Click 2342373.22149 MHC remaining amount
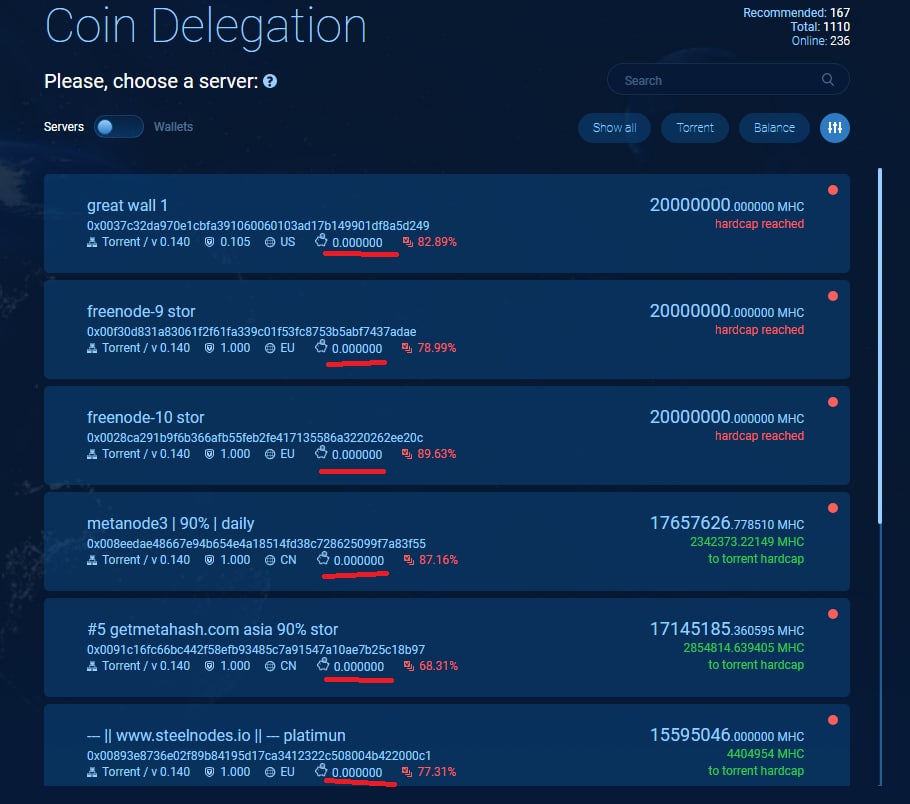 pos(747,542)
